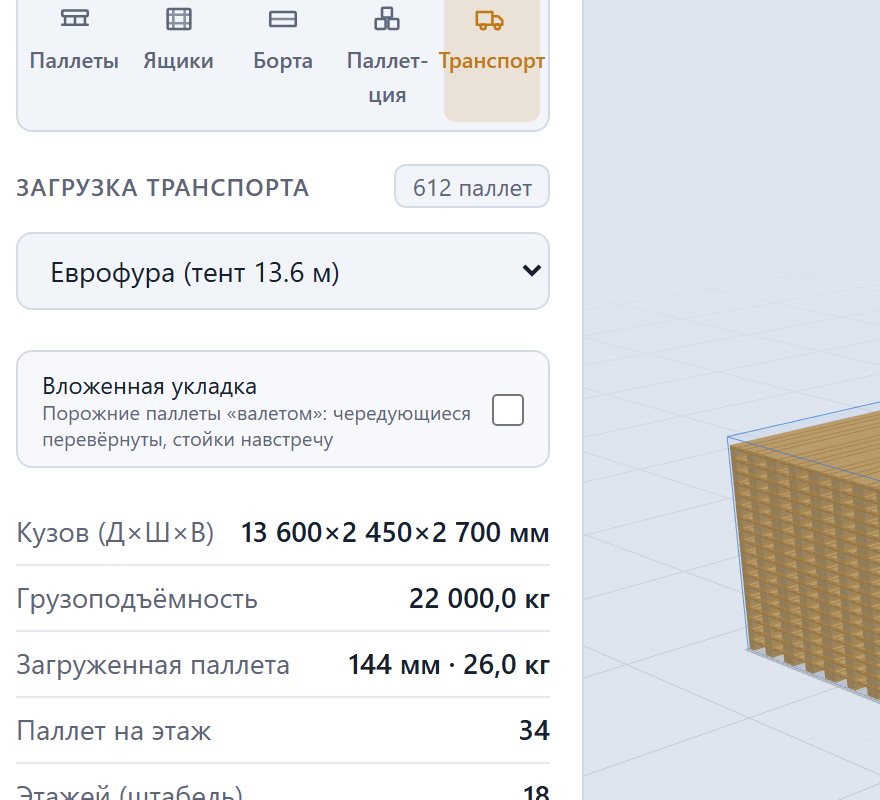The height and width of the screenshot is (800, 880).
Task: Click the transport dropdown chevron arrow
Action: click(531, 271)
